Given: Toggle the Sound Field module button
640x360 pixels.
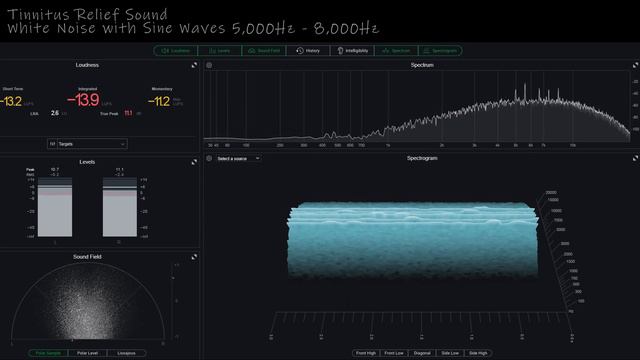Looking at the screenshot, I should coord(264,51).
